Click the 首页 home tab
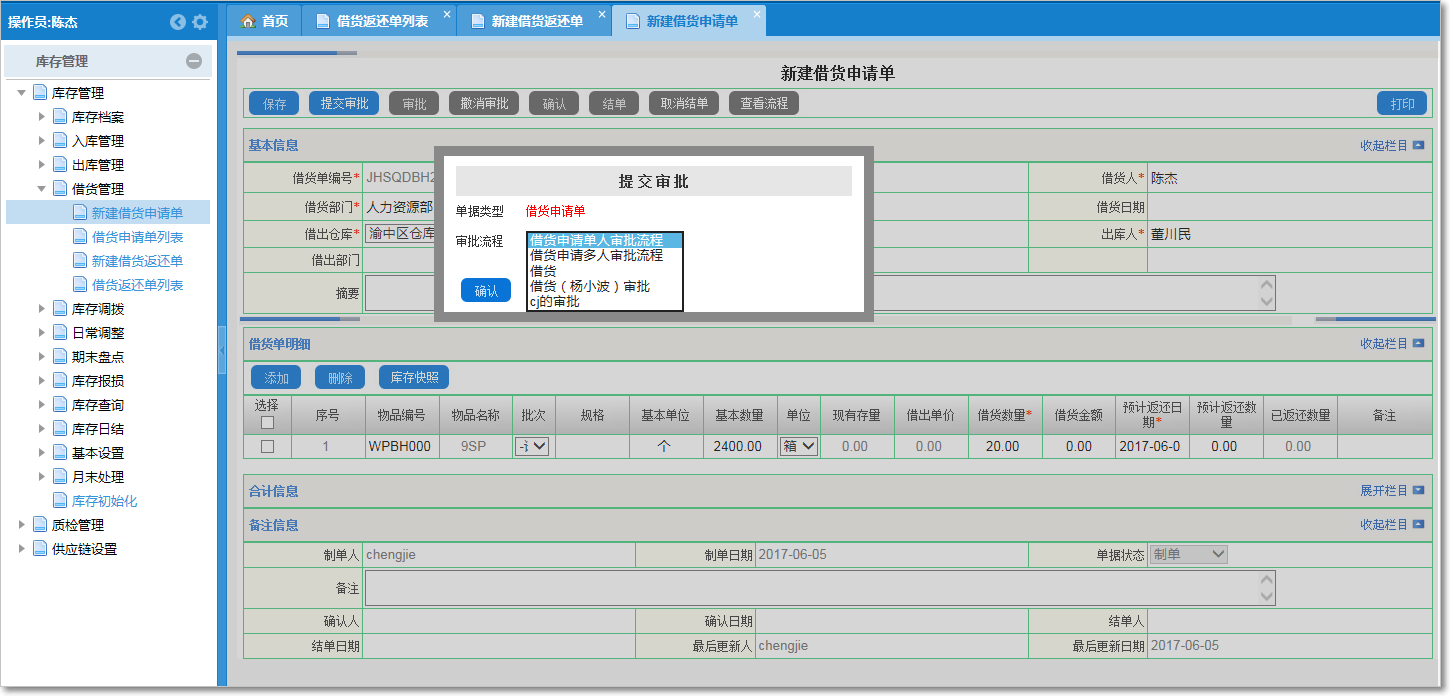The image size is (1450, 696). pyautogui.click(x=265, y=21)
